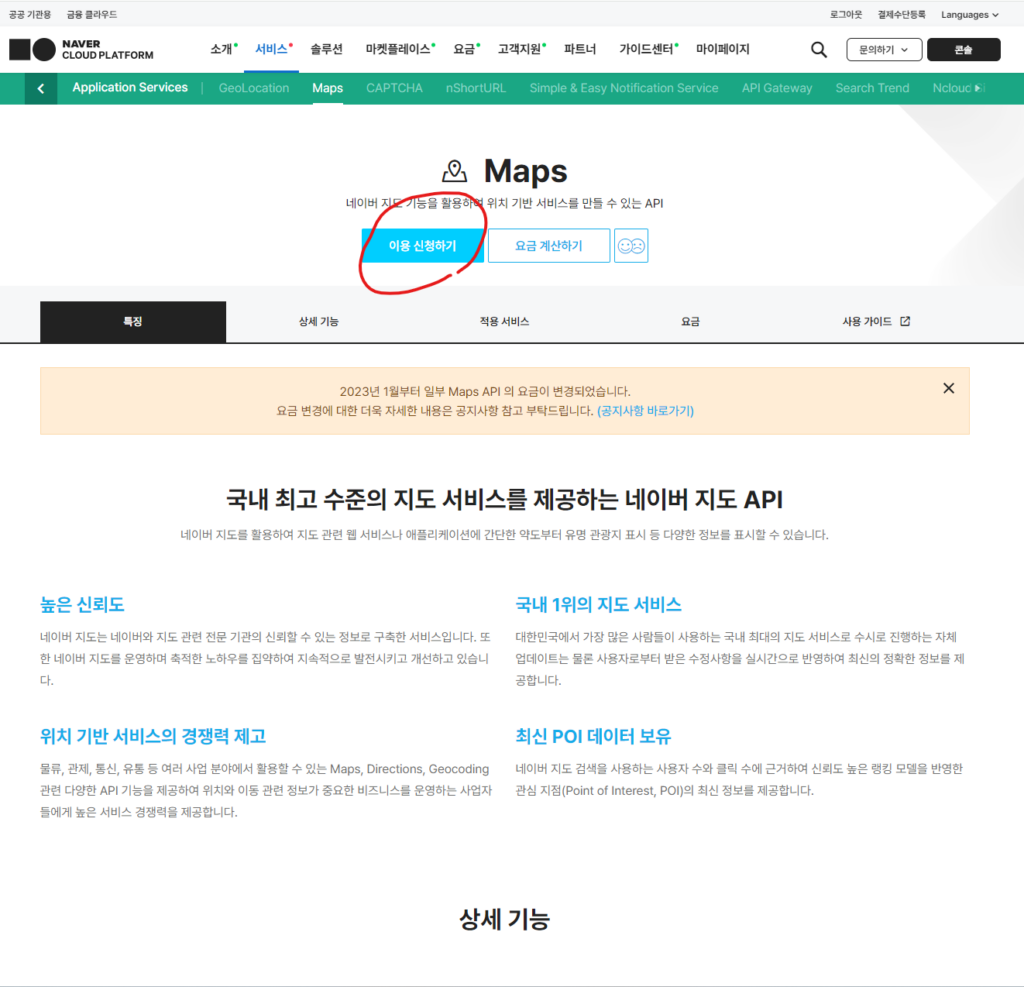Open the 솔루션 menu
This screenshot has width=1024, height=987.
326,49
